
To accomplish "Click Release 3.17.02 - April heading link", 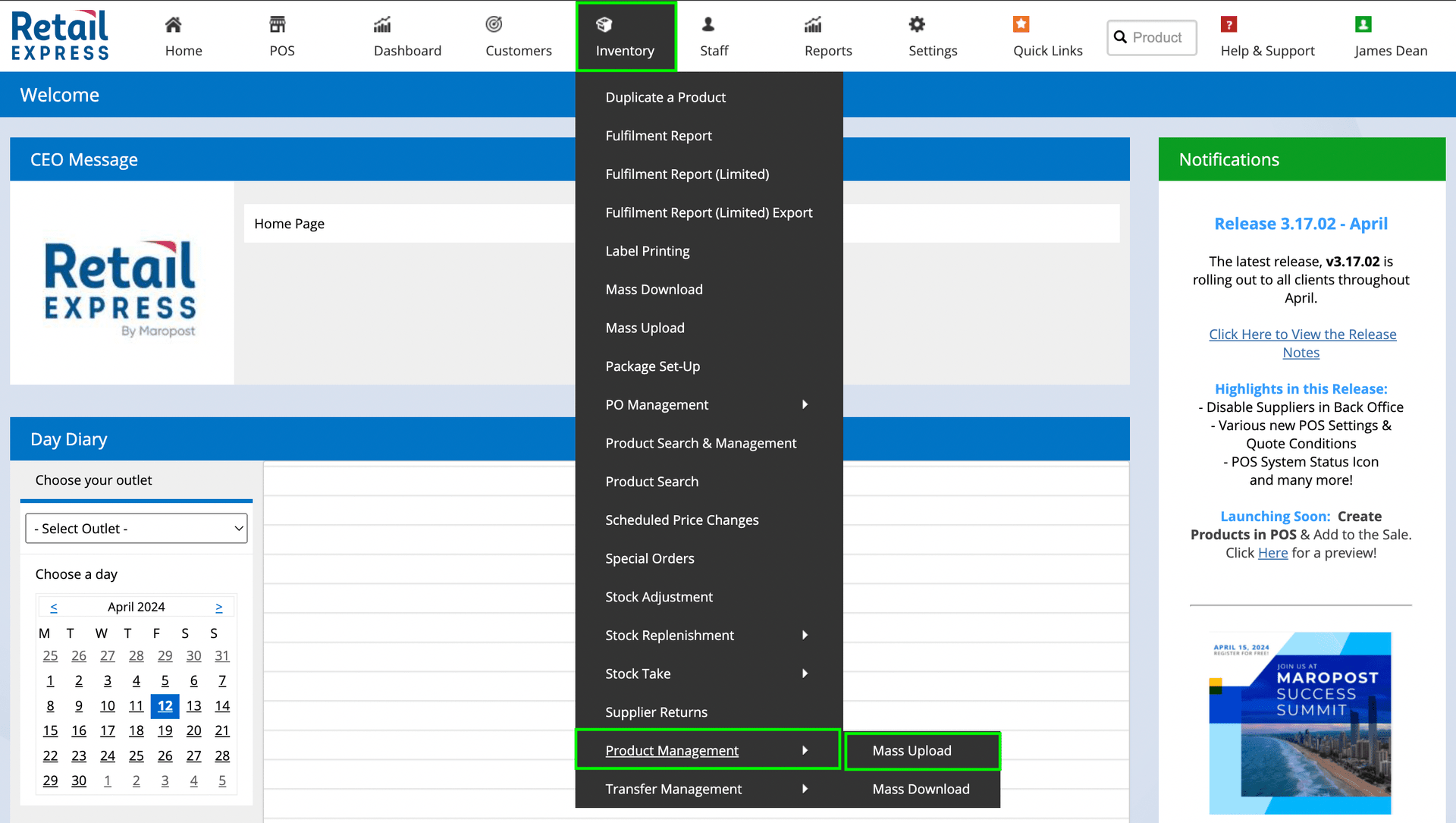I will tap(1301, 224).
